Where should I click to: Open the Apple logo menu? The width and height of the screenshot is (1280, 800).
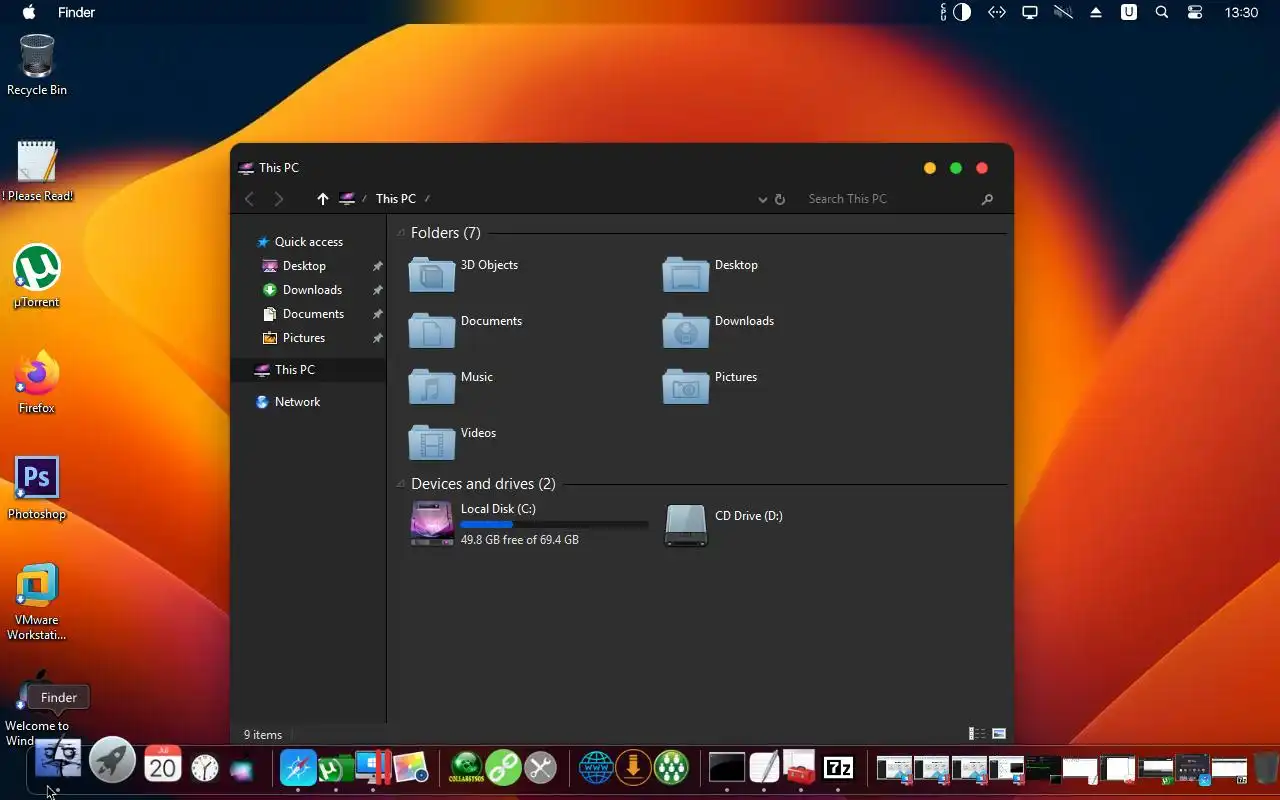pyautogui.click(x=29, y=13)
